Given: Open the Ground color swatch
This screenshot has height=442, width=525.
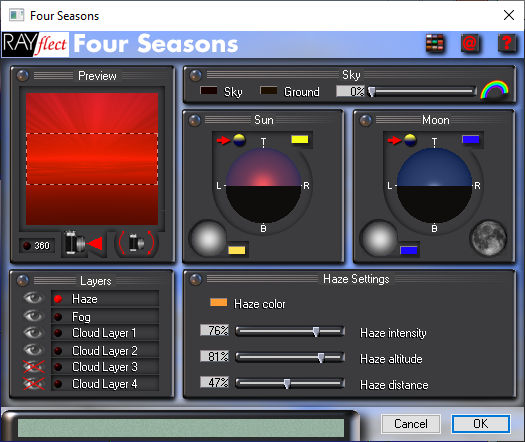Looking at the screenshot, I should [x=269, y=90].
